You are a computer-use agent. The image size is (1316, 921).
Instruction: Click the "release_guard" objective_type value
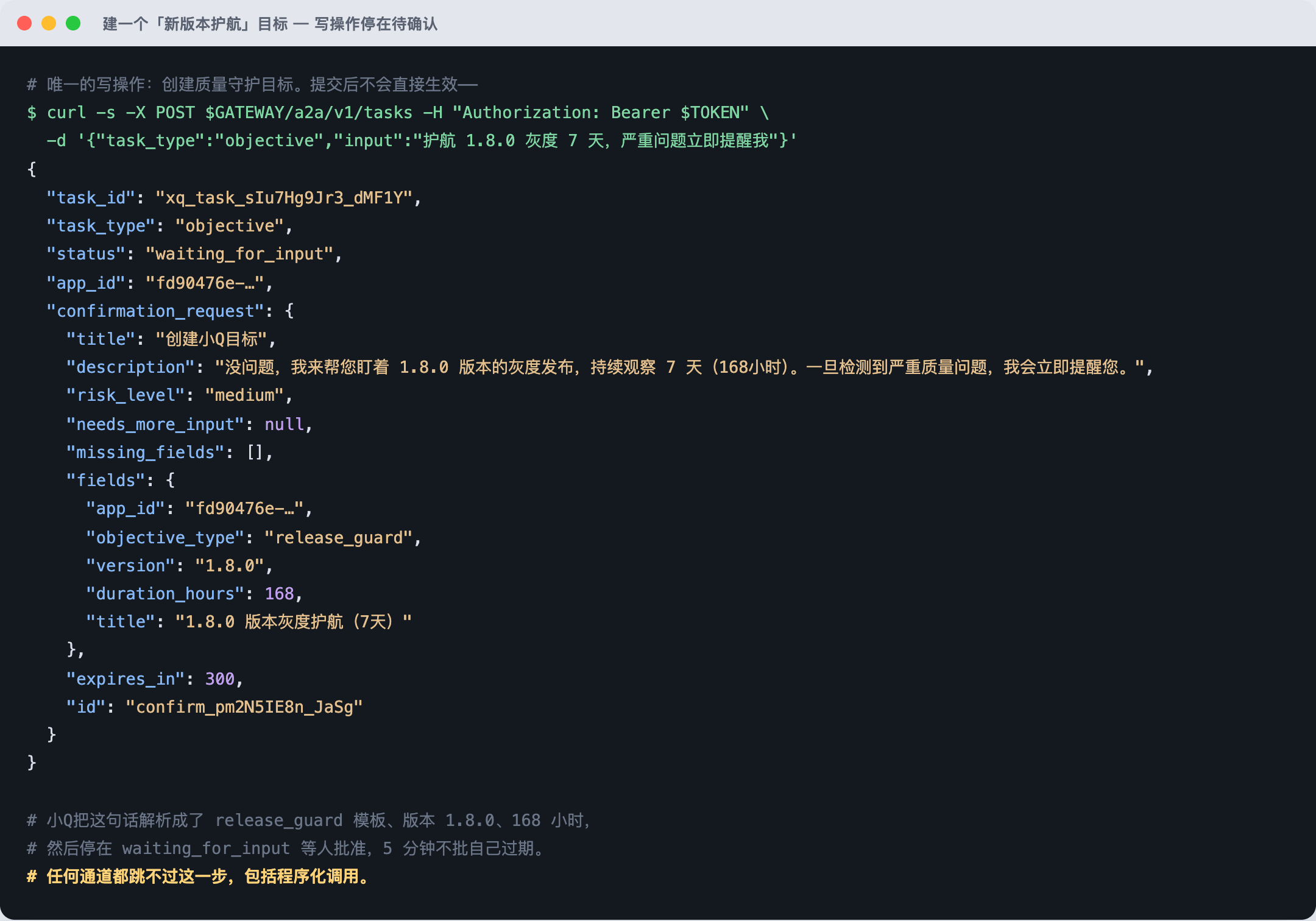point(339,538)
